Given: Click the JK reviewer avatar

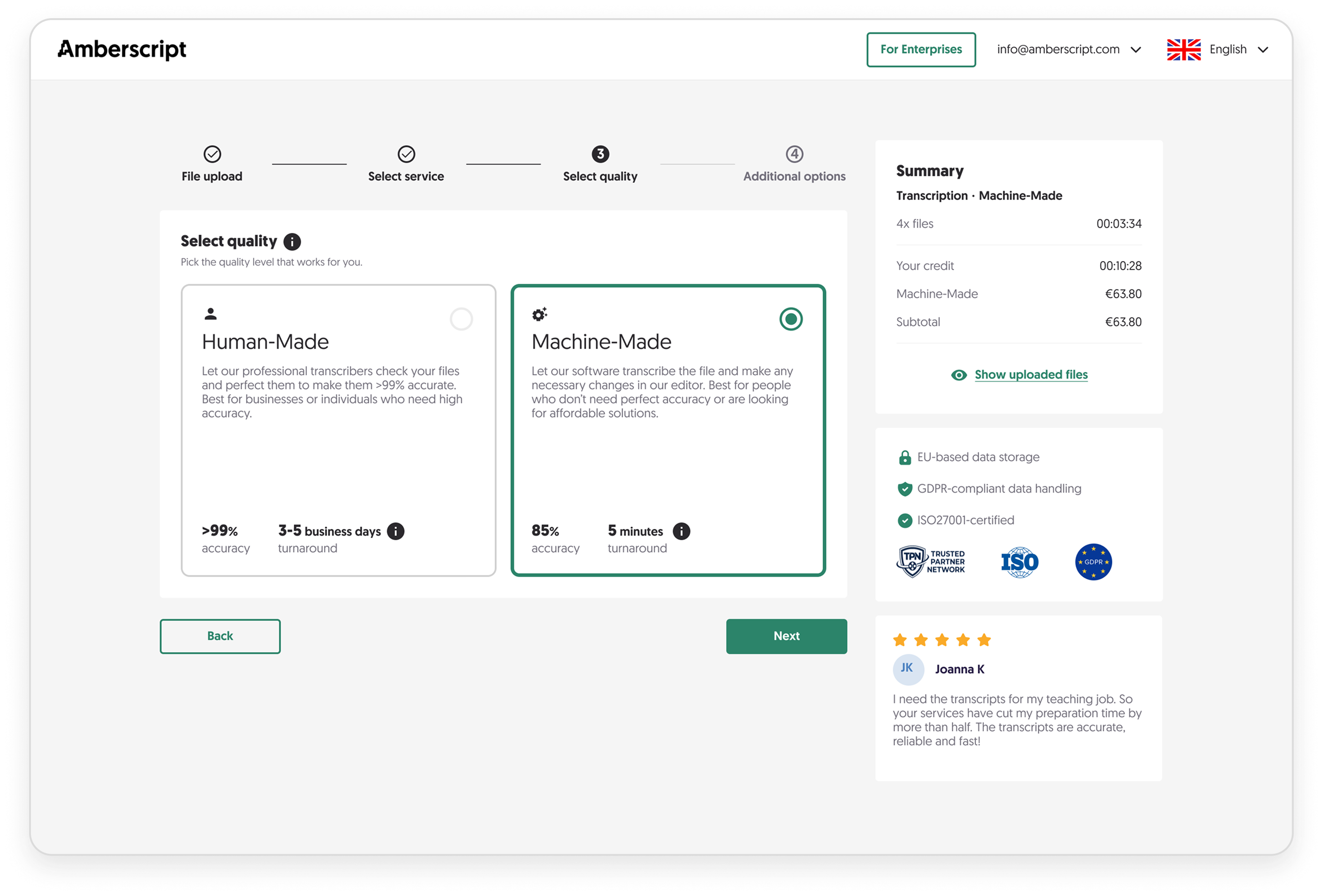Looking at the screenshot, I should (907, 668).
